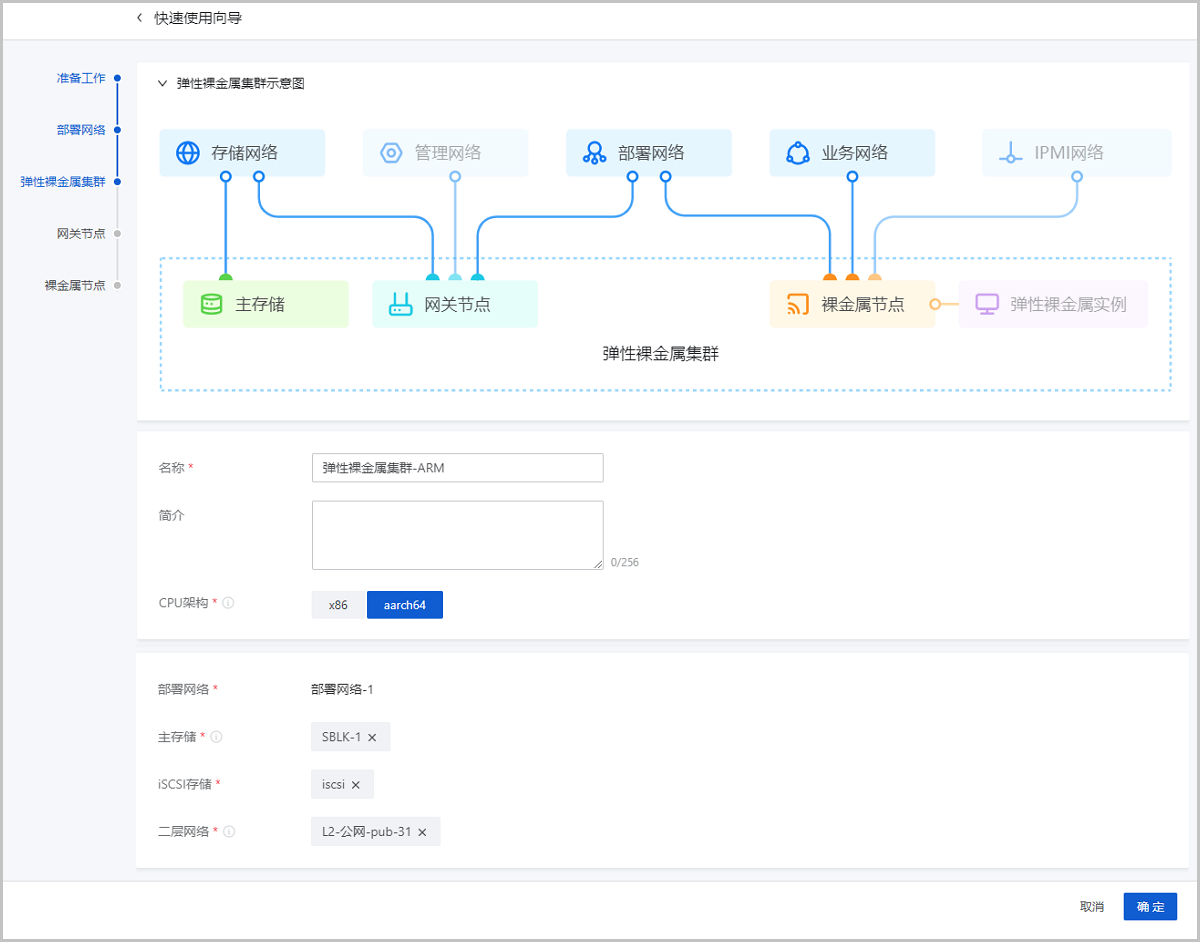
Task: Click the business network icon
Action: click(797, 153)
